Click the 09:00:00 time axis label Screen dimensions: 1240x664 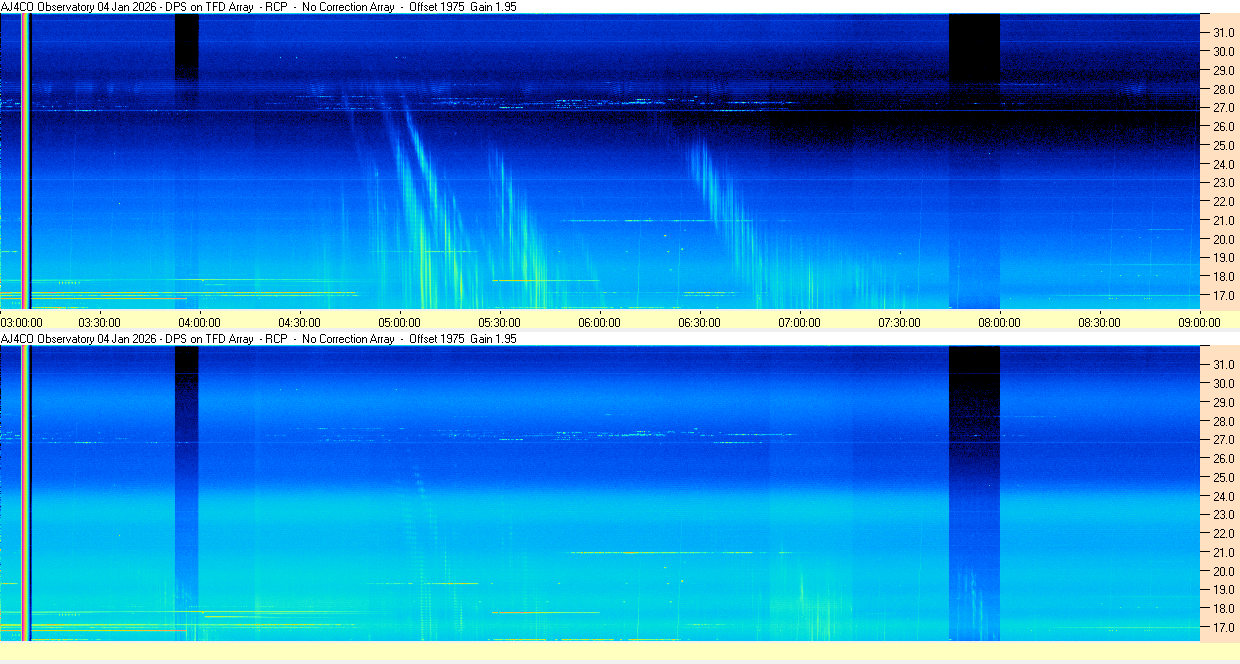click(1199, 322)
